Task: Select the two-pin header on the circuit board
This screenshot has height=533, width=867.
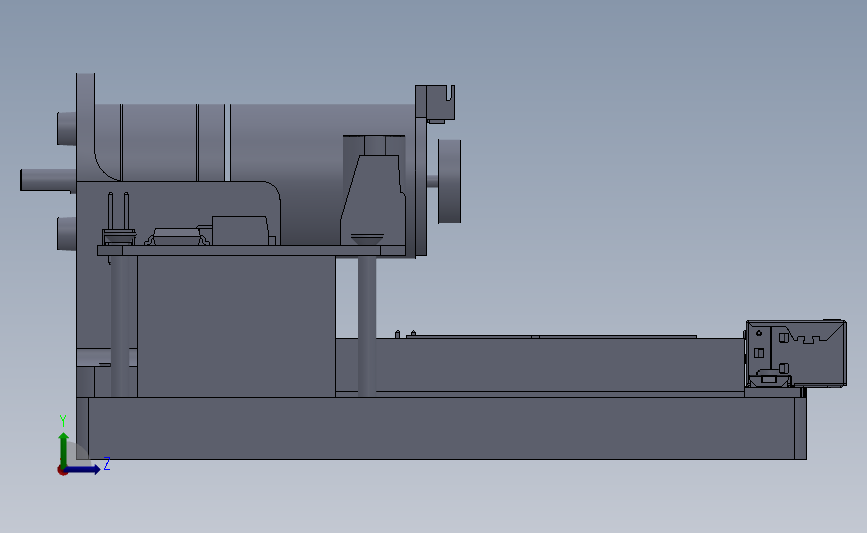Action: pos(118,219)
